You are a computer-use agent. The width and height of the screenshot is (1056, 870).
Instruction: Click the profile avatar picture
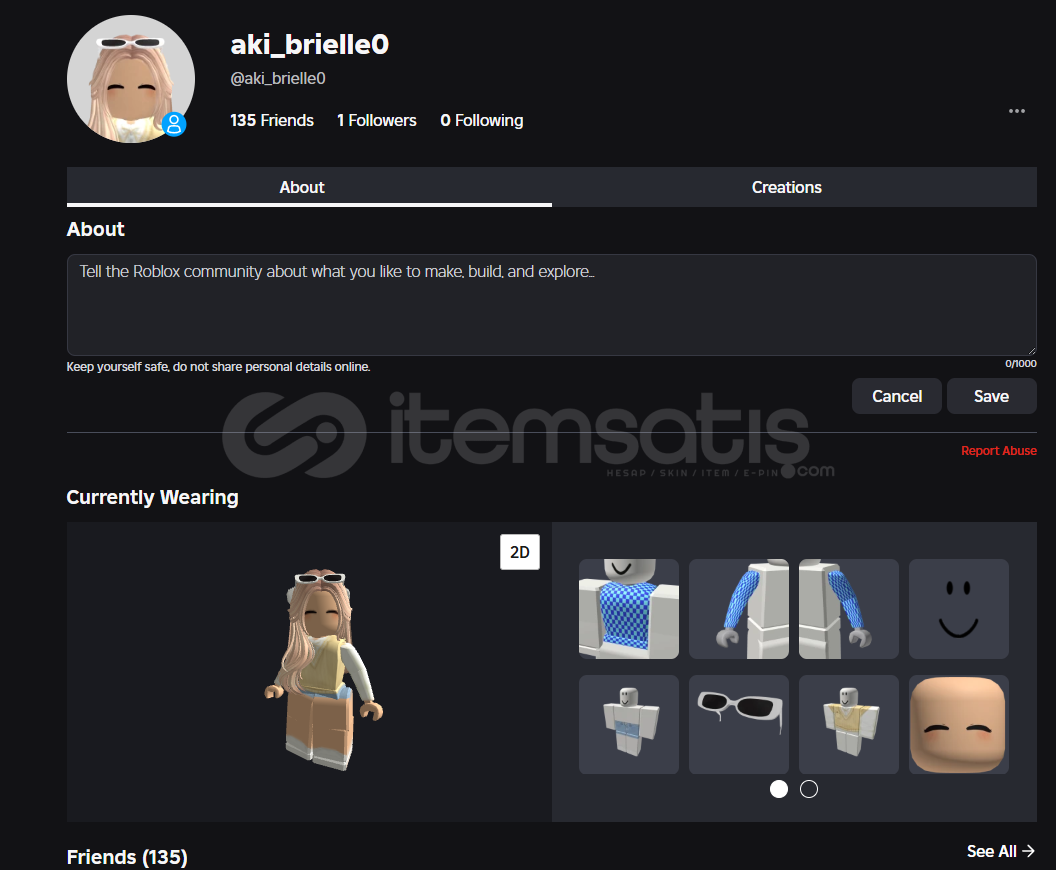point(130,79)
